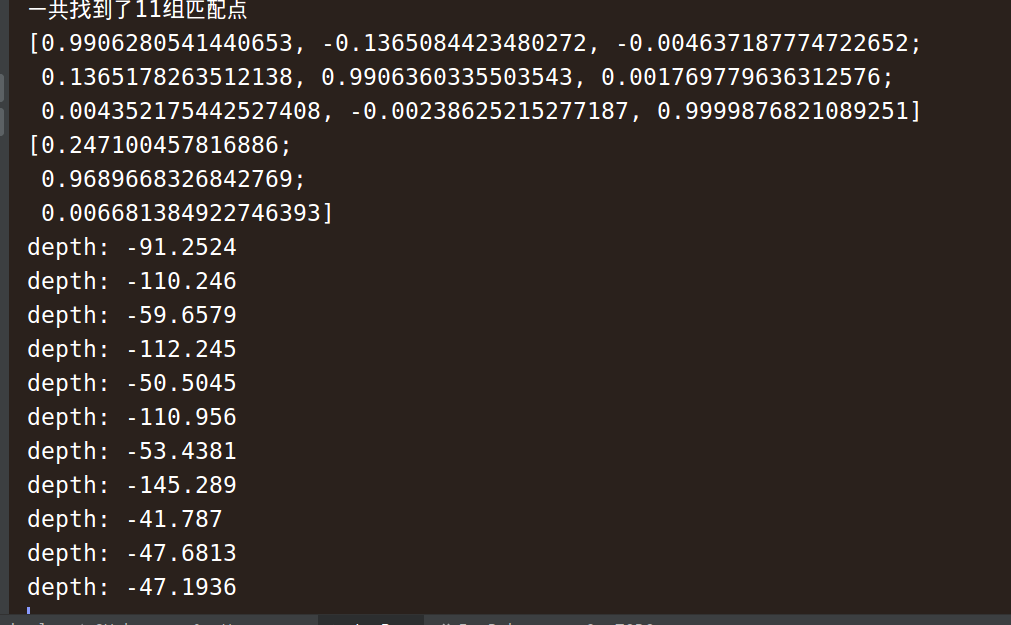Click the 'depth: -47.6813' output line
The image size is (1011, 625).
[132, 553]
